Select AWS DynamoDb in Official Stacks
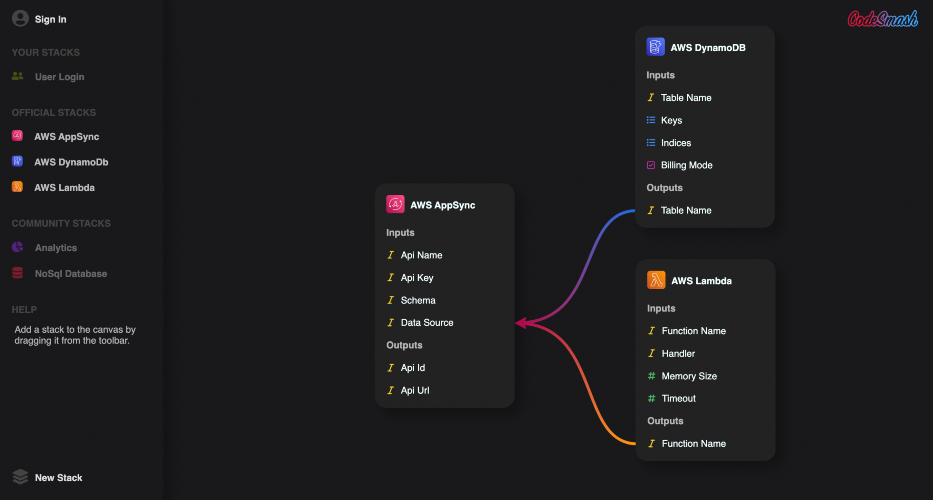Viewport: 933px width, 500px height. coord(71,162)
